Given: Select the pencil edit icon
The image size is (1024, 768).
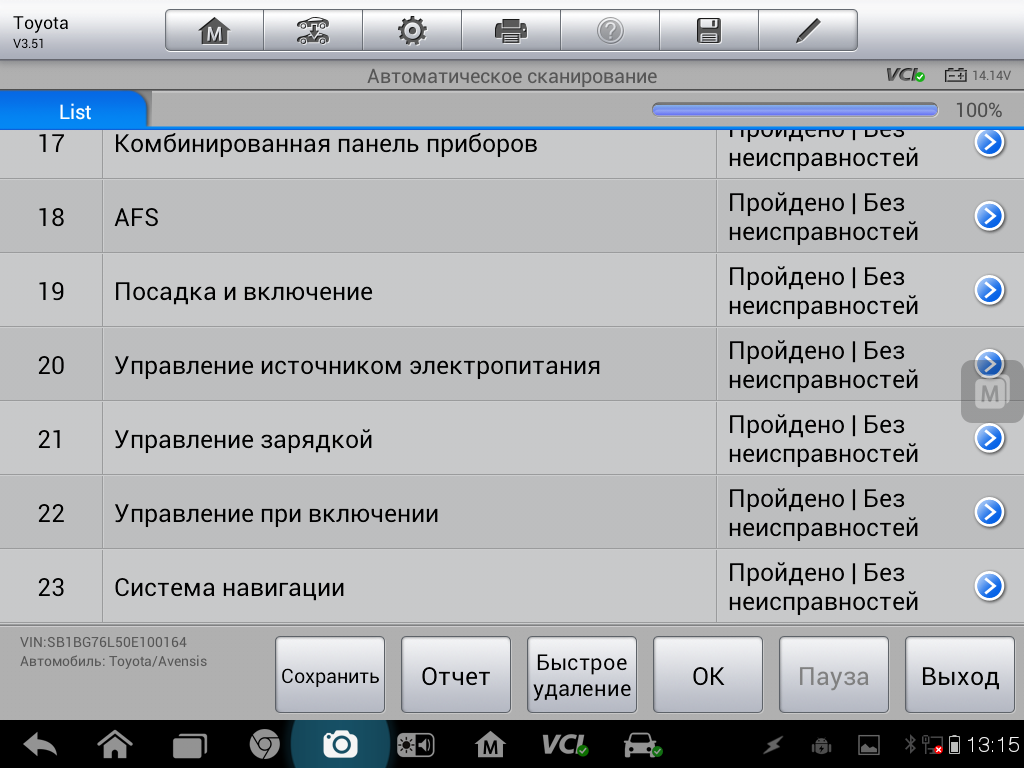Looking at the screenshot, I should (x=807, y=31).
